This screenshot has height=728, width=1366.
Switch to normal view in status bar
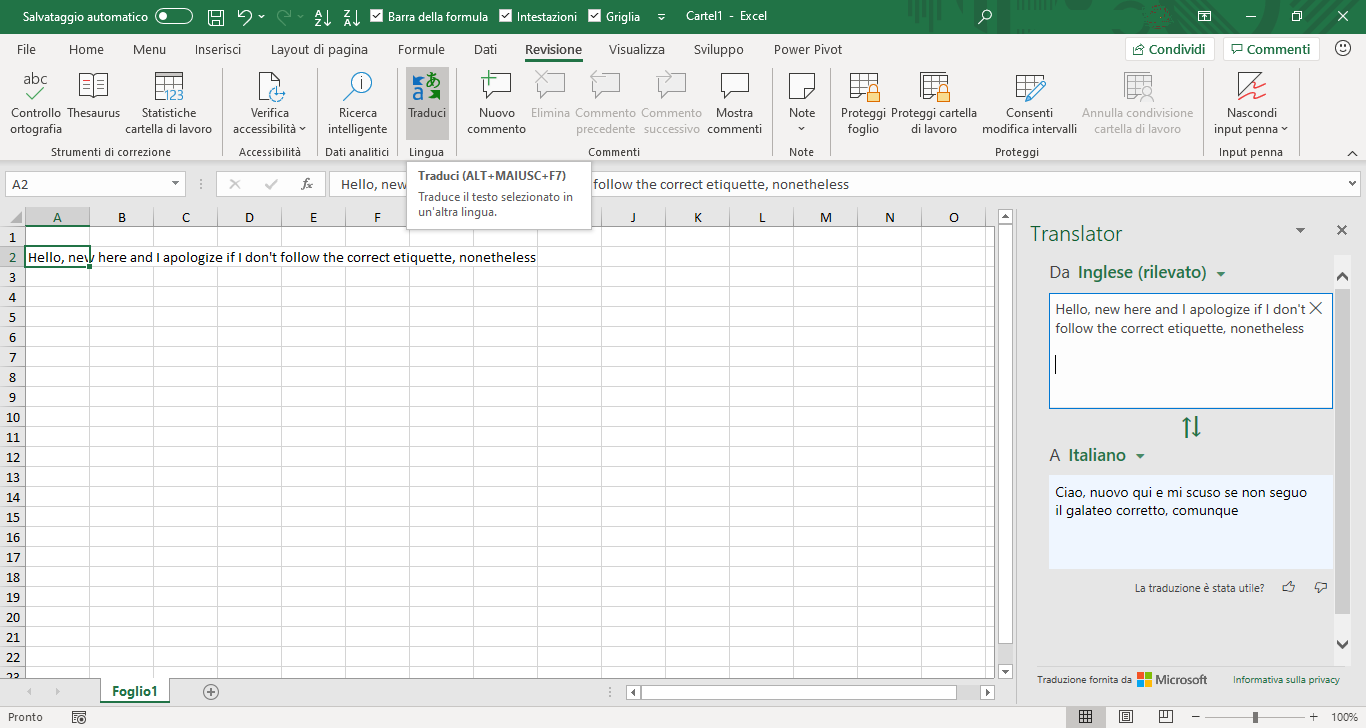pyautogui.click(x=1085, y=717)
